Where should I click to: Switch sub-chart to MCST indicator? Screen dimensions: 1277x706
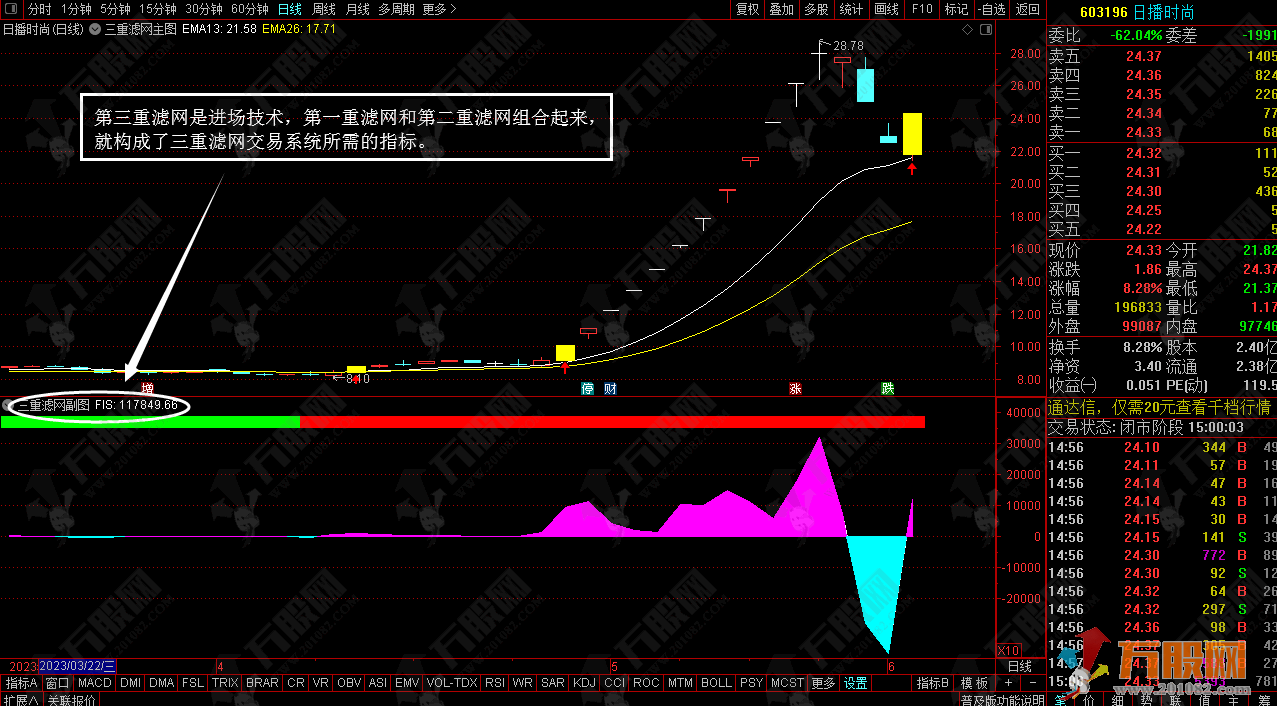787,683
